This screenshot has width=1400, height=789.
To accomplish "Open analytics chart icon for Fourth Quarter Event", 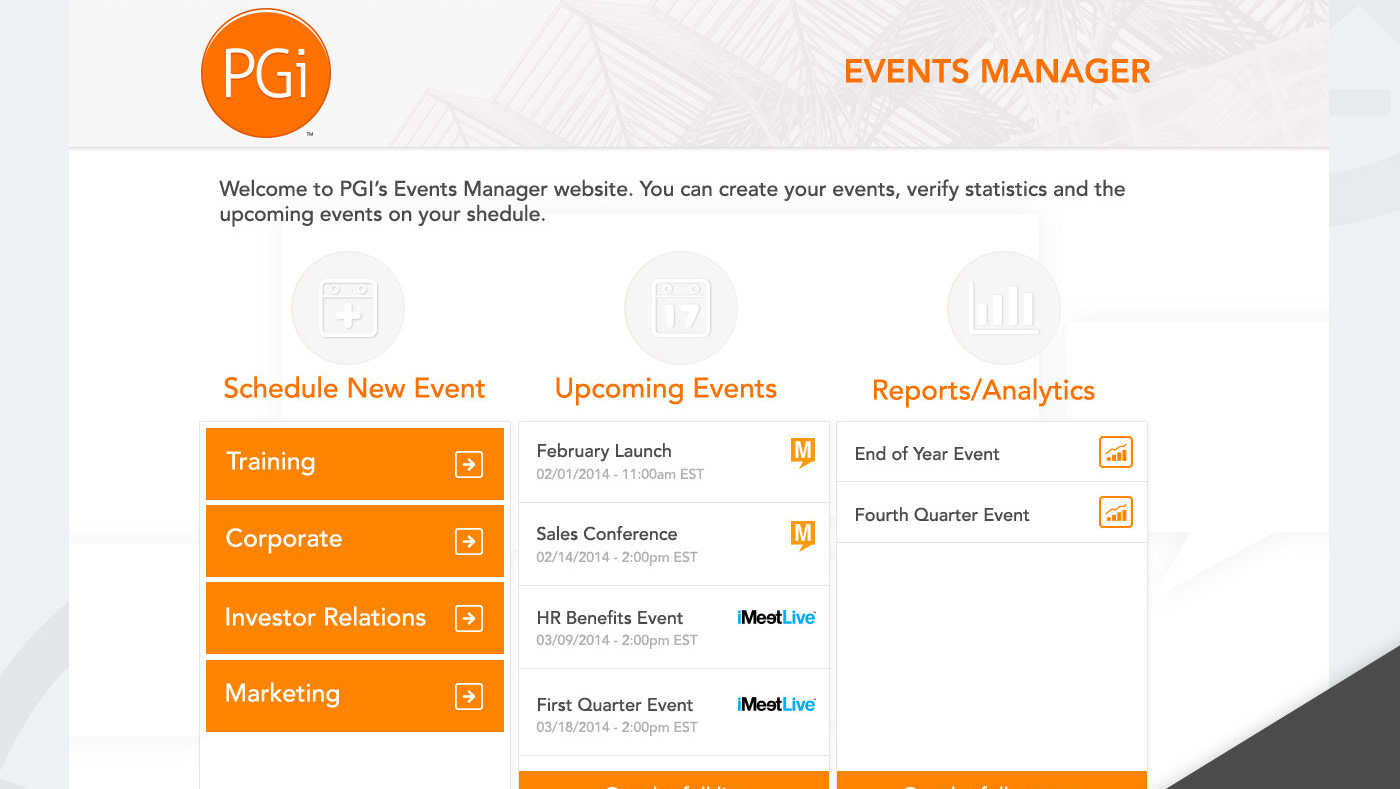I will 1116,512.
